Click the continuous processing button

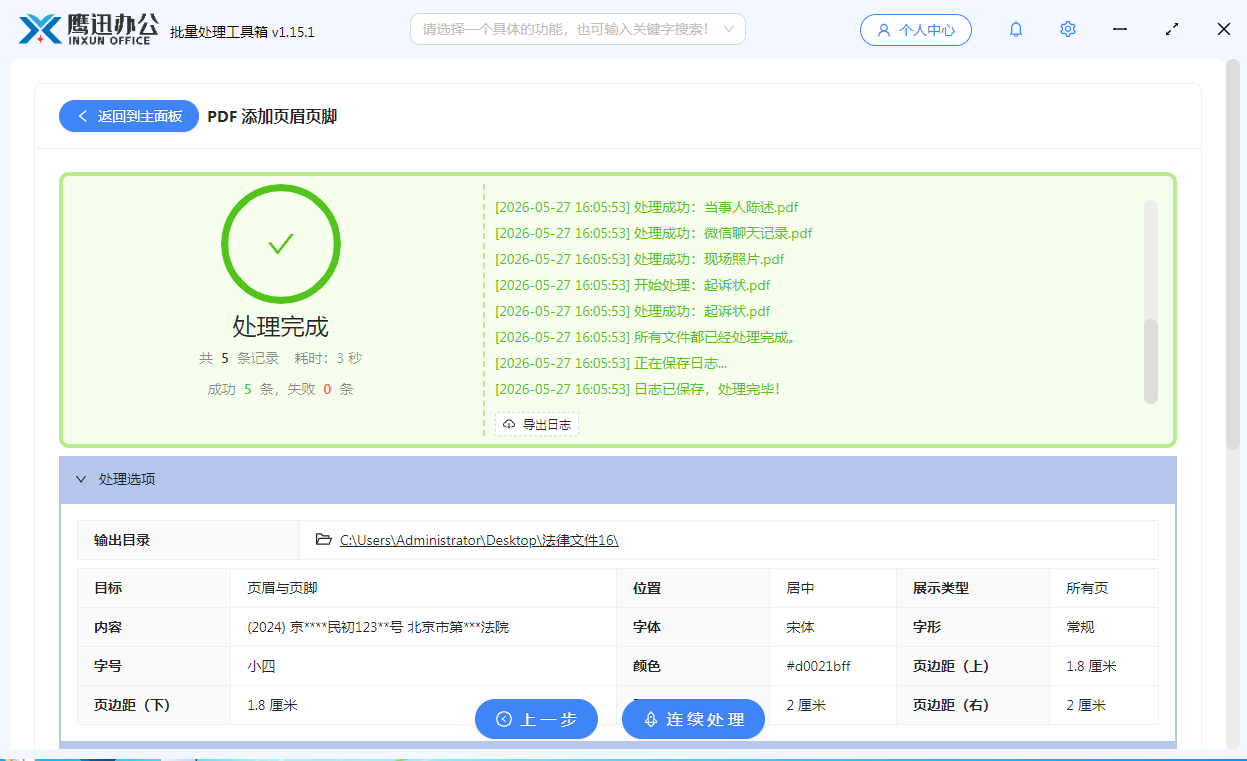tap(693, 719)
